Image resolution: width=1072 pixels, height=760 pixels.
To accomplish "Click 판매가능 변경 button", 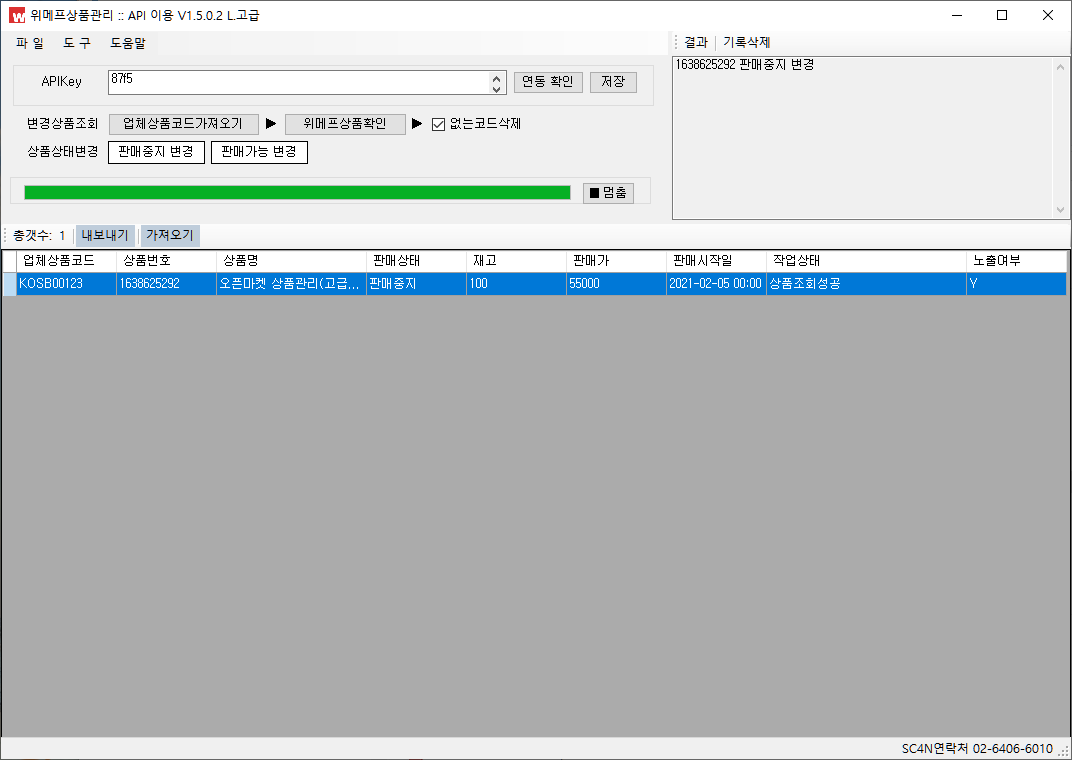I will coord(259,152).
